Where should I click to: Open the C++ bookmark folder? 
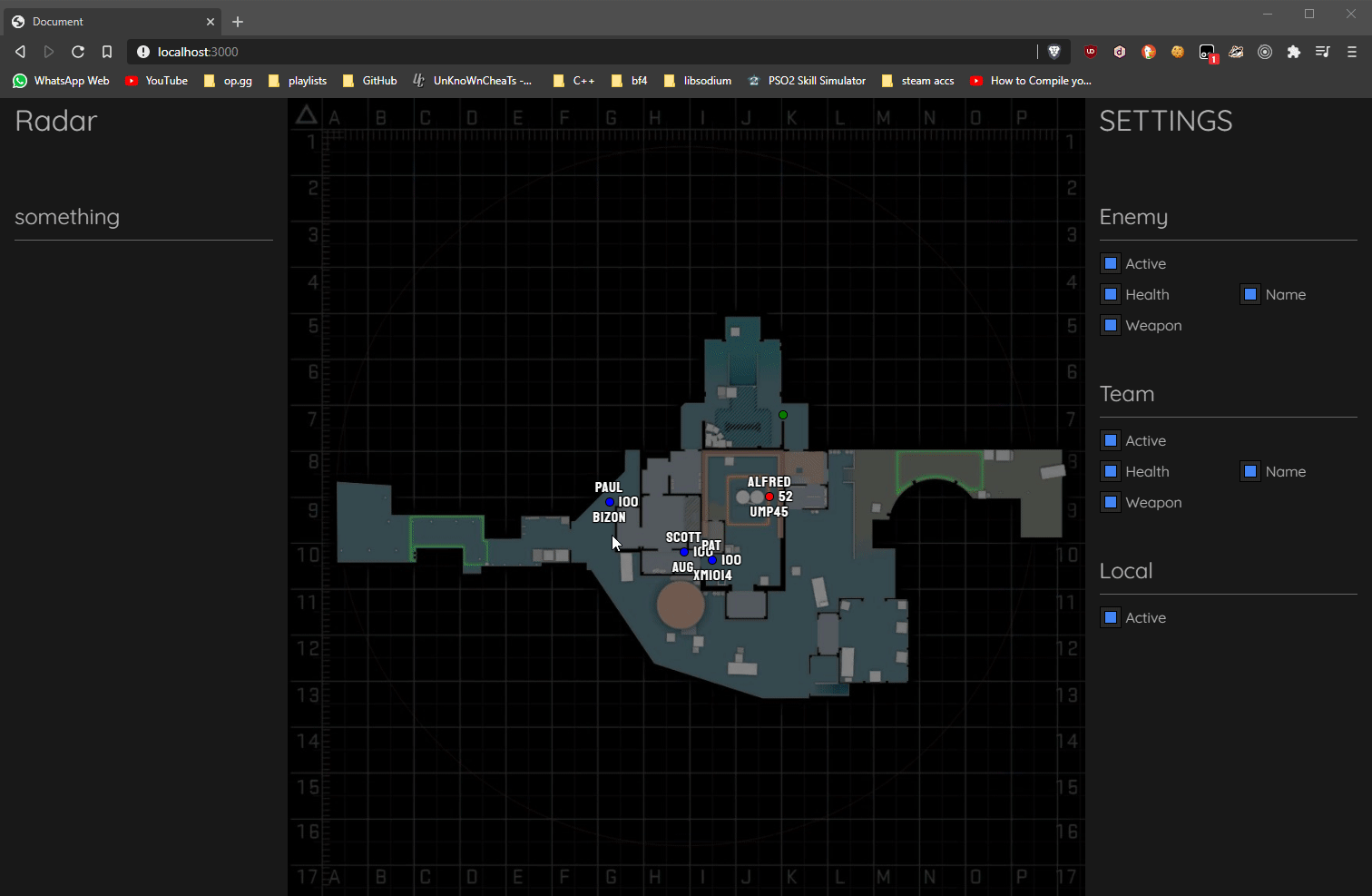pyautogui.click(x=573, y=81)
